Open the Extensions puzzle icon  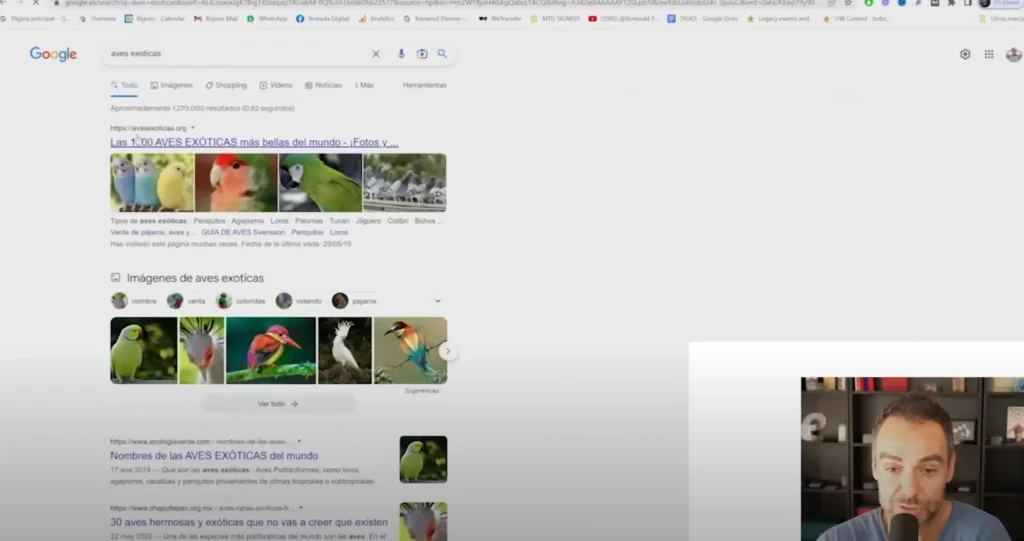pyautogui.click(x=951, y=3)
